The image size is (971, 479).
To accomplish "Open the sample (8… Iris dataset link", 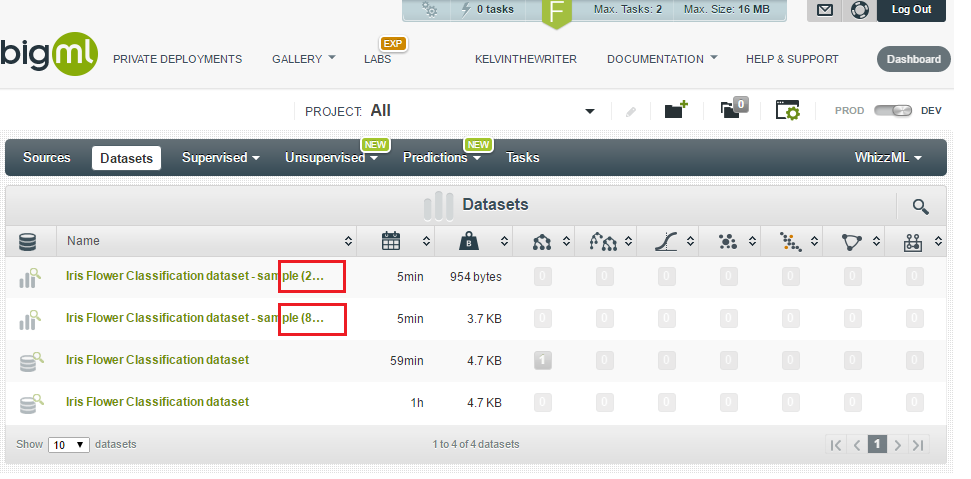I will (x=195, y=318).
